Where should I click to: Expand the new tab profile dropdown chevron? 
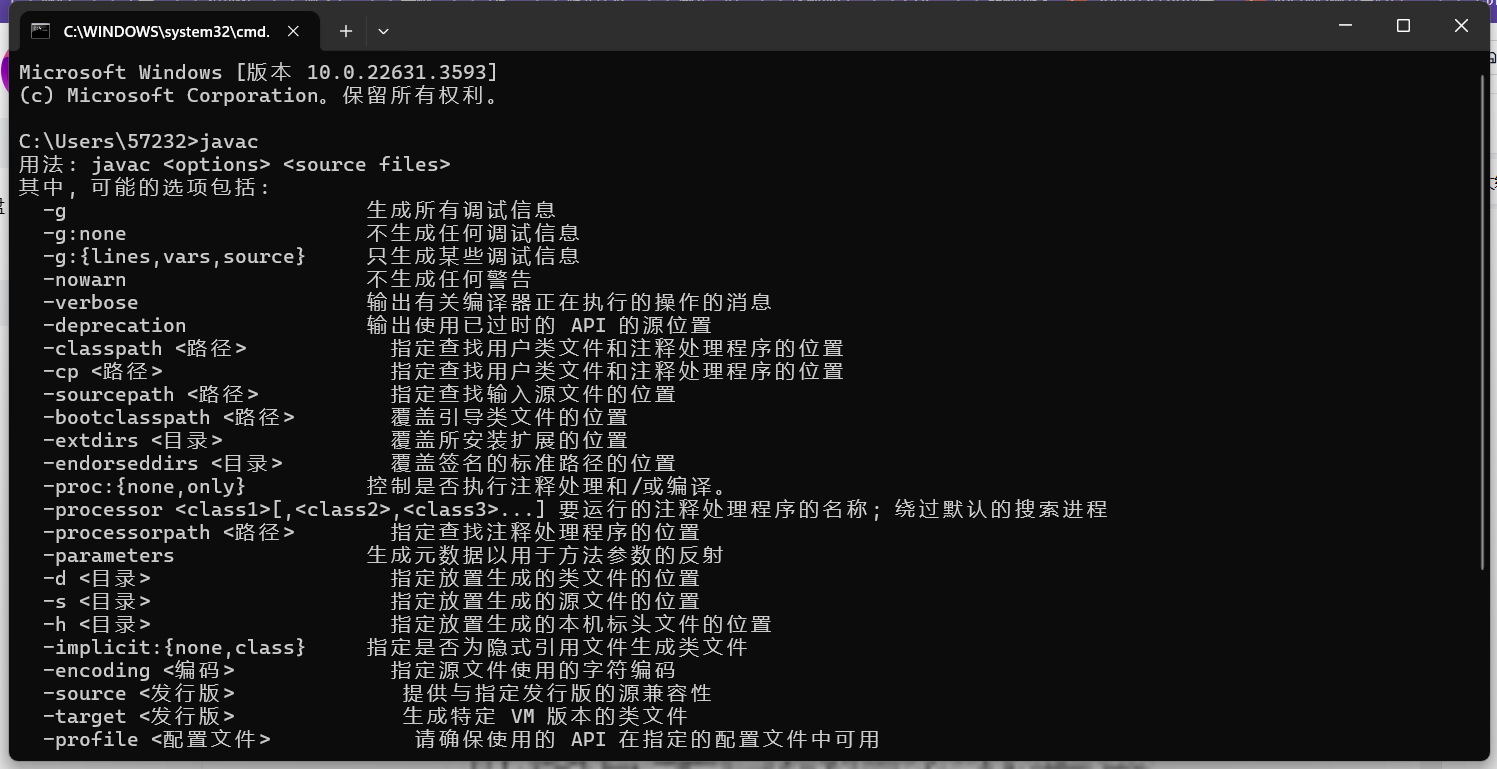pos(383,31)
